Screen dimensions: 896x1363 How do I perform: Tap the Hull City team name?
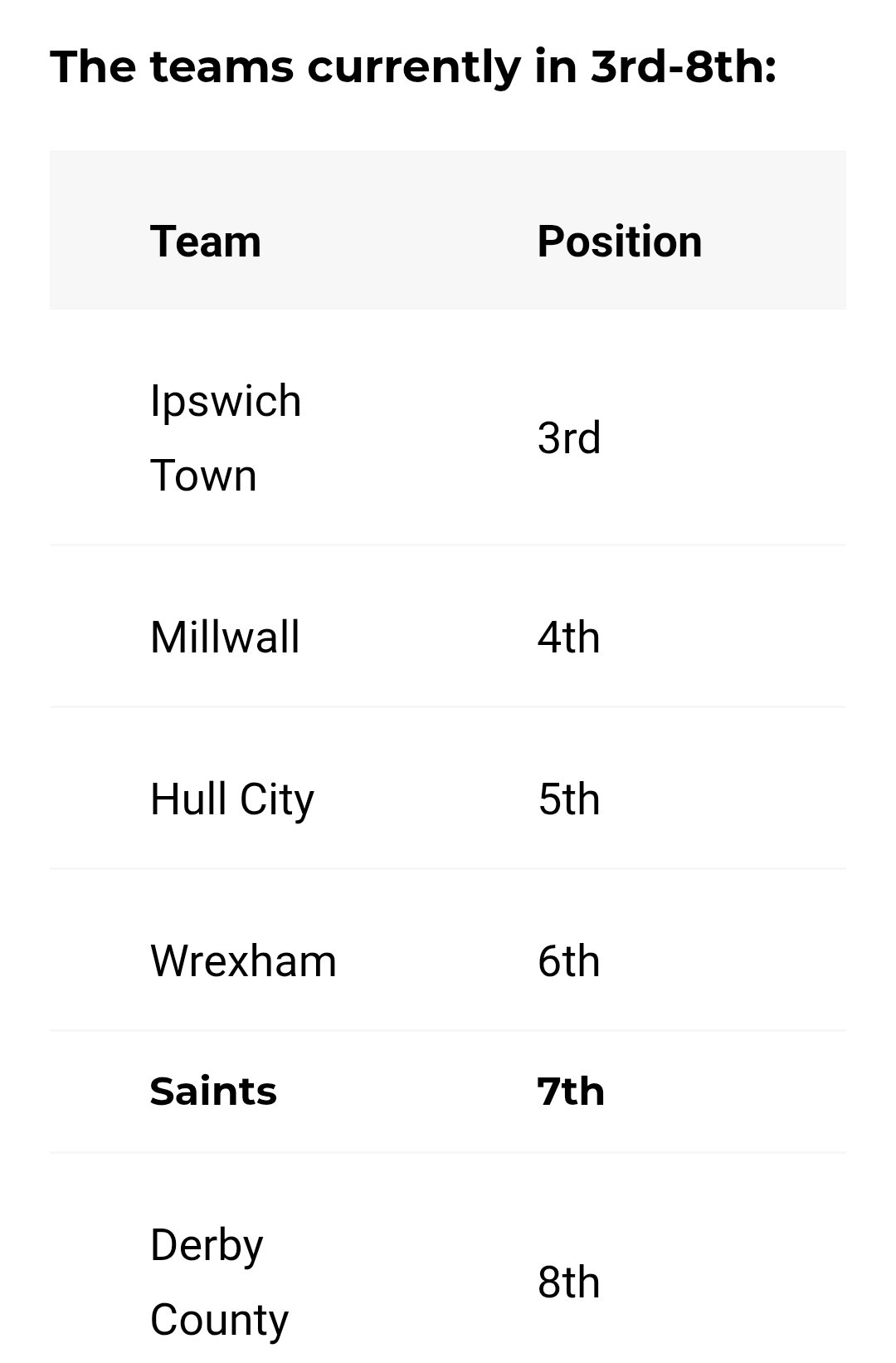[x=232, y=799]
